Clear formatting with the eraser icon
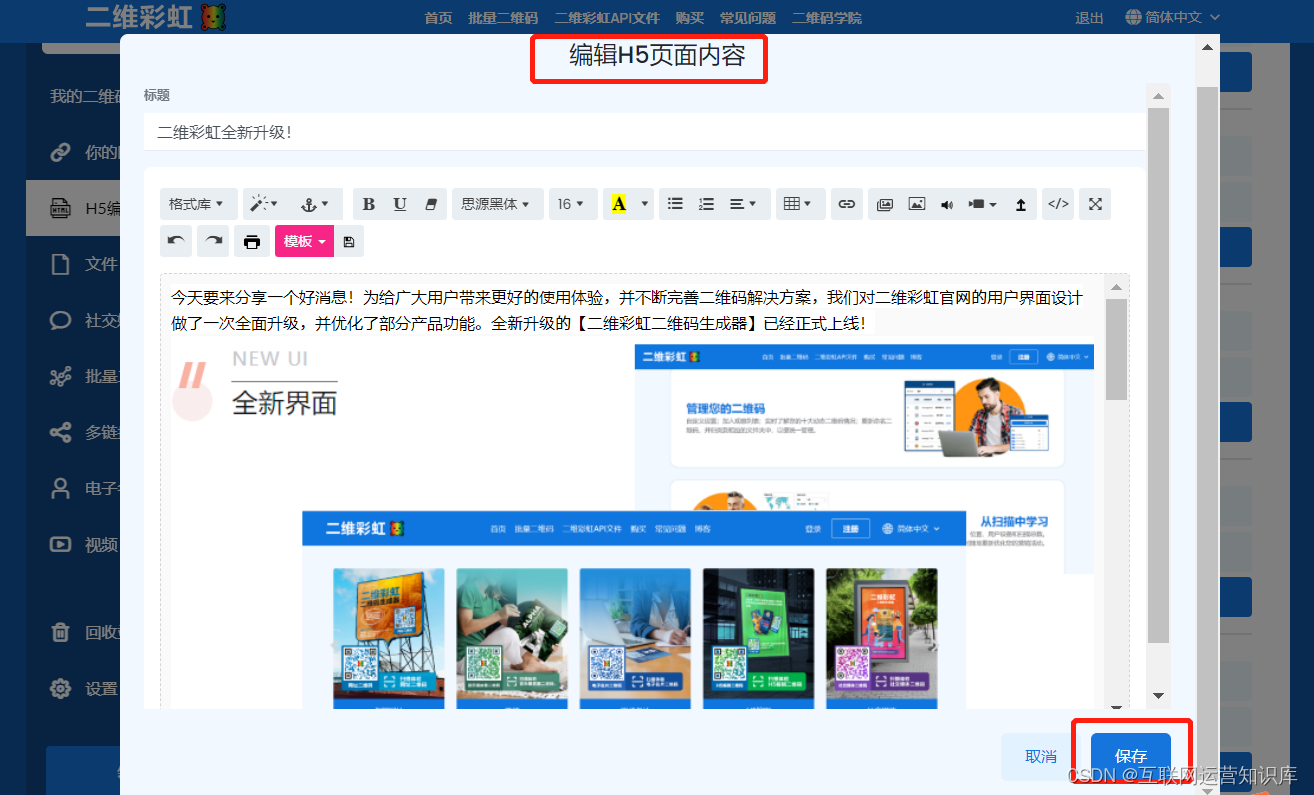1314x795 pixels. coord(431,204)
